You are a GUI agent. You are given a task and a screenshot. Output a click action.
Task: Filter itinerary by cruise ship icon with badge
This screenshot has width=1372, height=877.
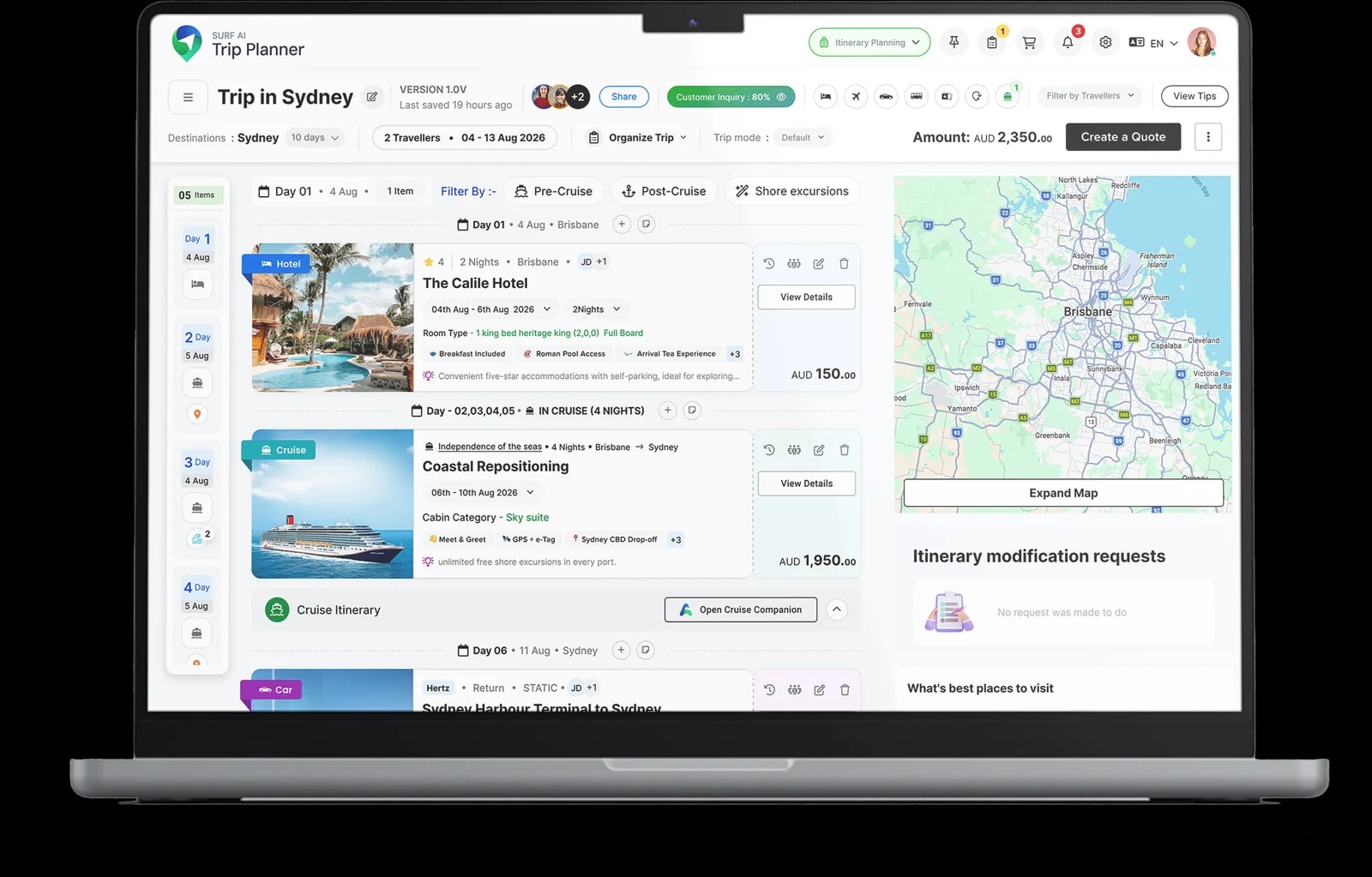pos(1008,96)
